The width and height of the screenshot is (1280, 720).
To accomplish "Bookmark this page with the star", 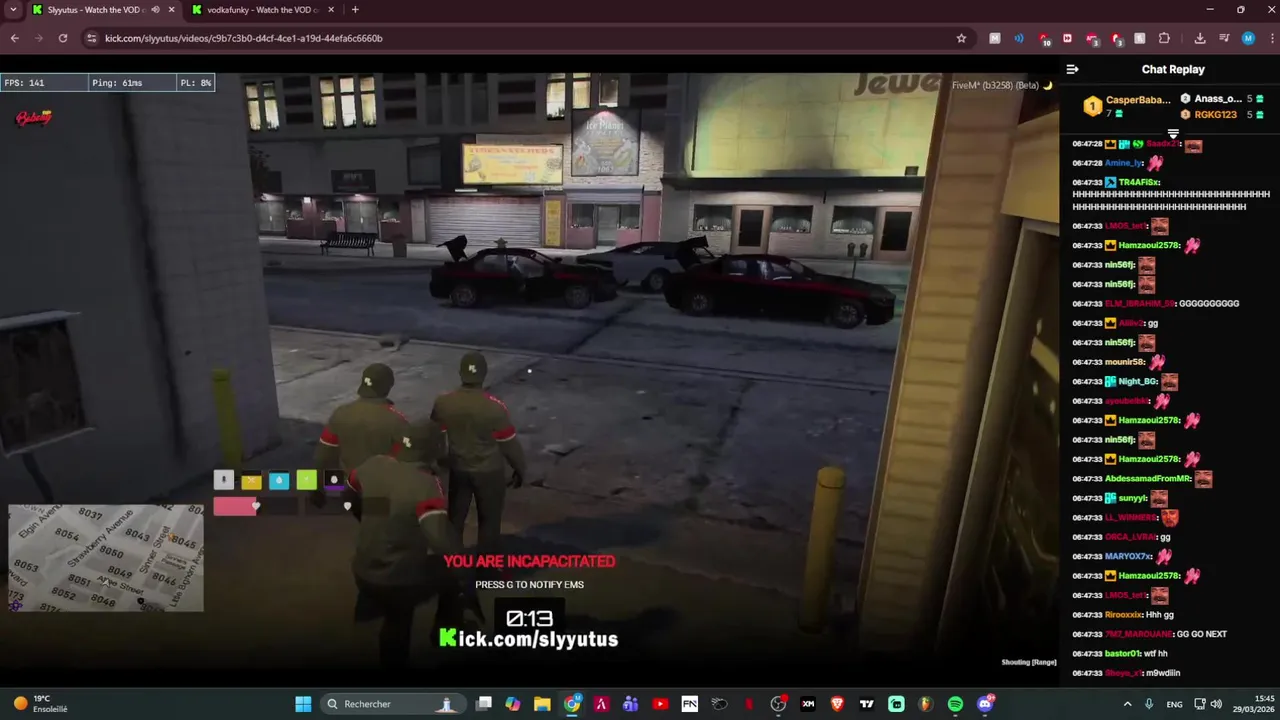I will (x=961, y=38).
